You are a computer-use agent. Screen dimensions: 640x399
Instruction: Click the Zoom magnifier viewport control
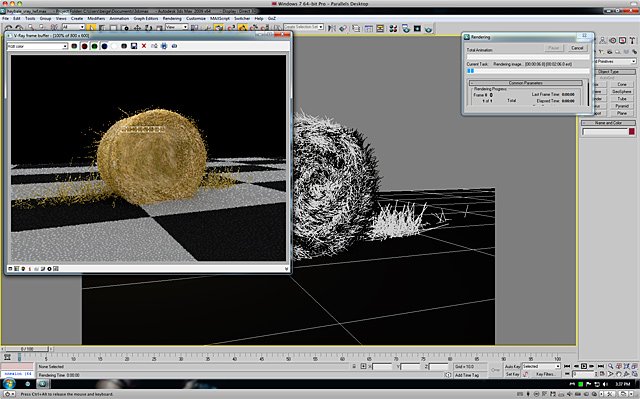611,366
